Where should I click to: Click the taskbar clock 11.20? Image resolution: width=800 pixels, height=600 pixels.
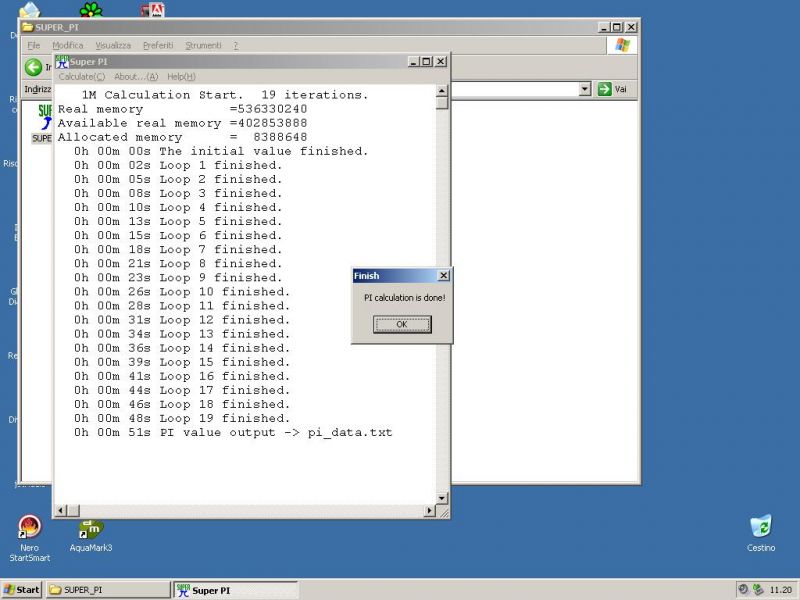click(x=781, y=590)
